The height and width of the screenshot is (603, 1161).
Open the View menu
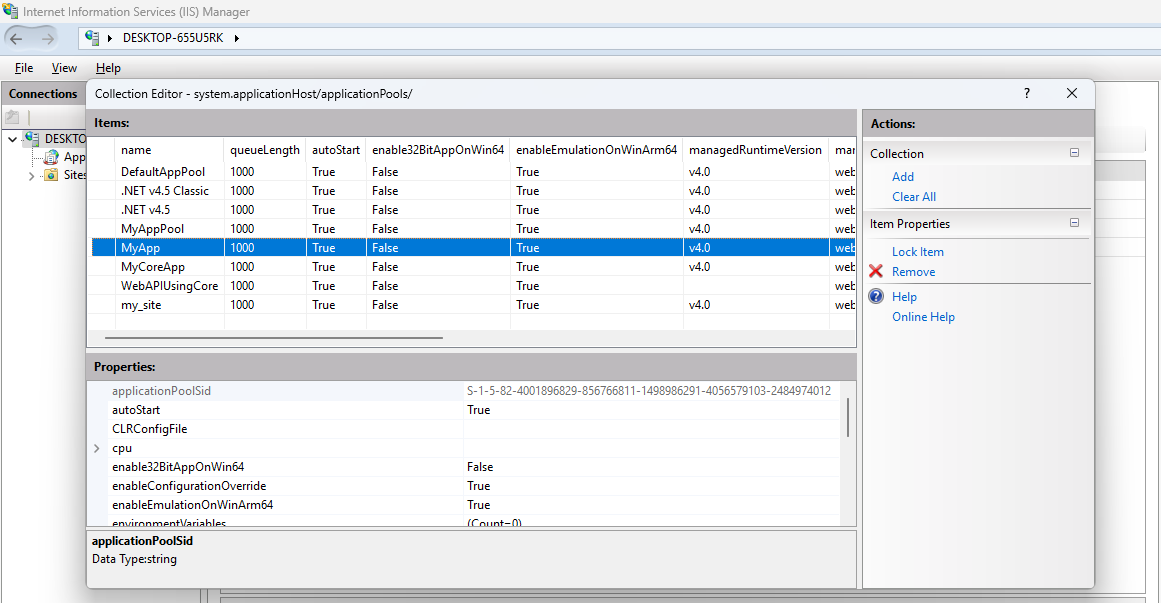(64, 68)
